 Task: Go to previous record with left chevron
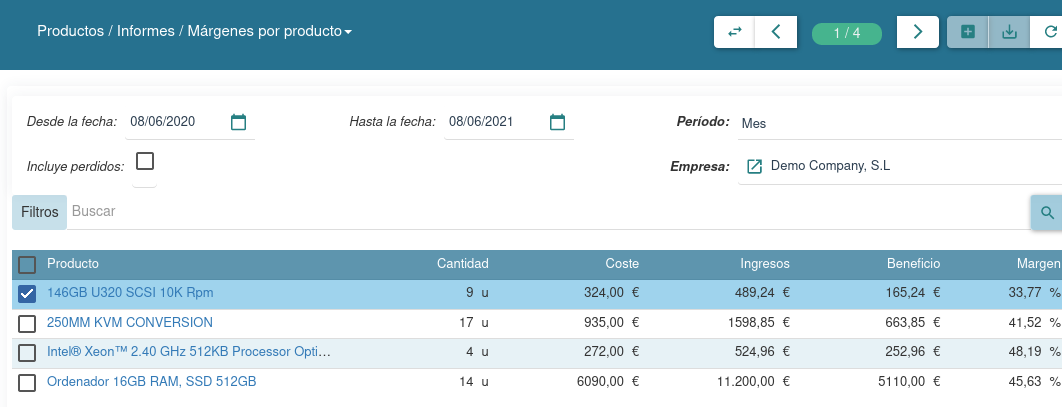pyautogui.click(x=776, y=32)
